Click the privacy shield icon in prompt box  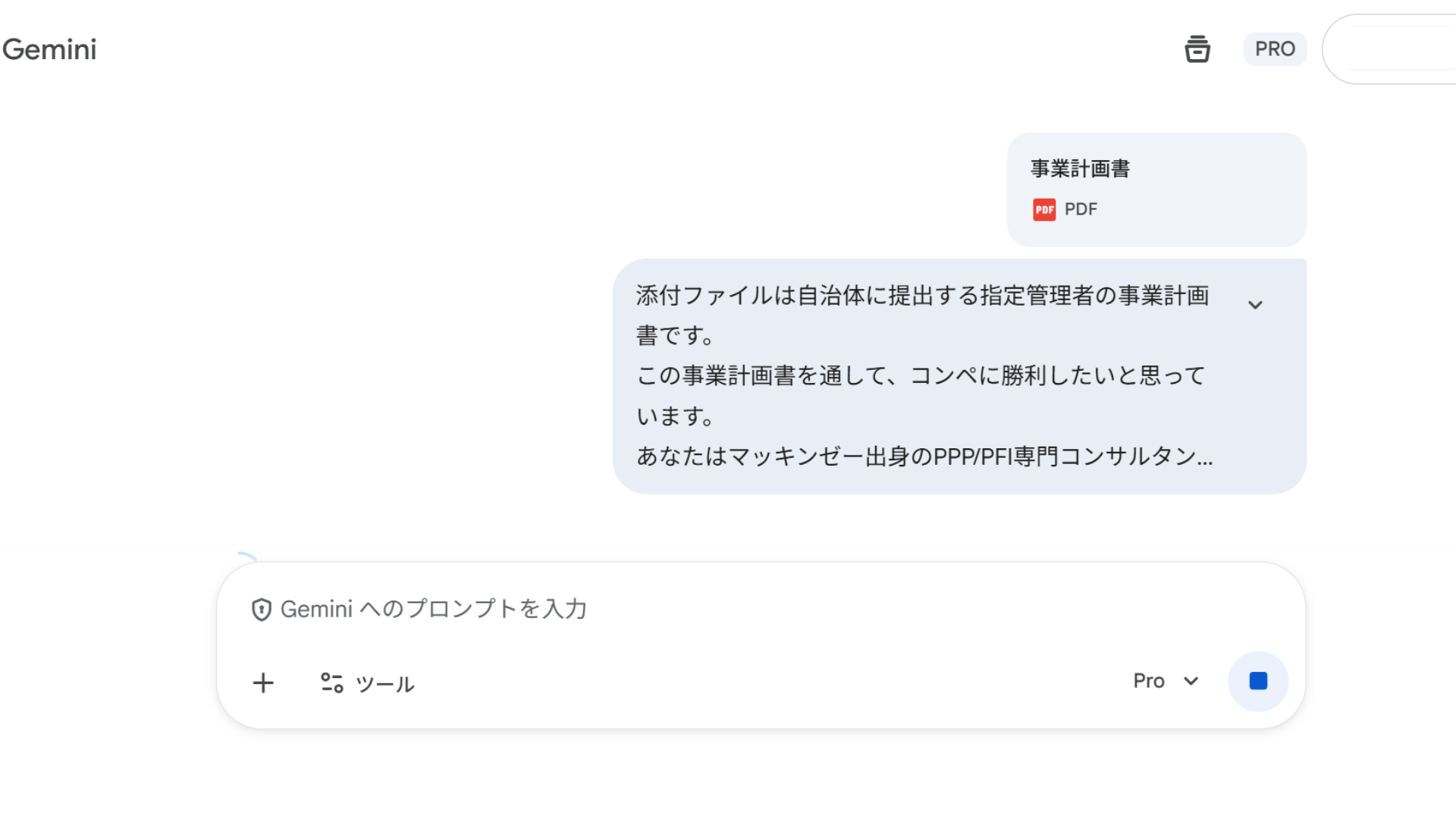pyautogui.click(x=262, y=610)
